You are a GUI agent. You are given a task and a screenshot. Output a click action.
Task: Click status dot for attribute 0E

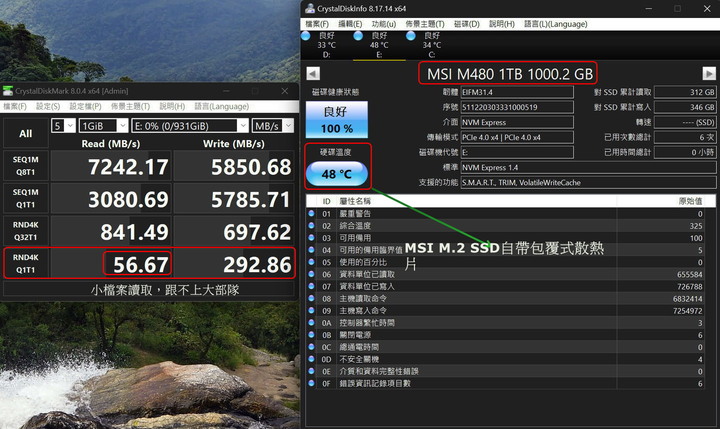point(311,371)
